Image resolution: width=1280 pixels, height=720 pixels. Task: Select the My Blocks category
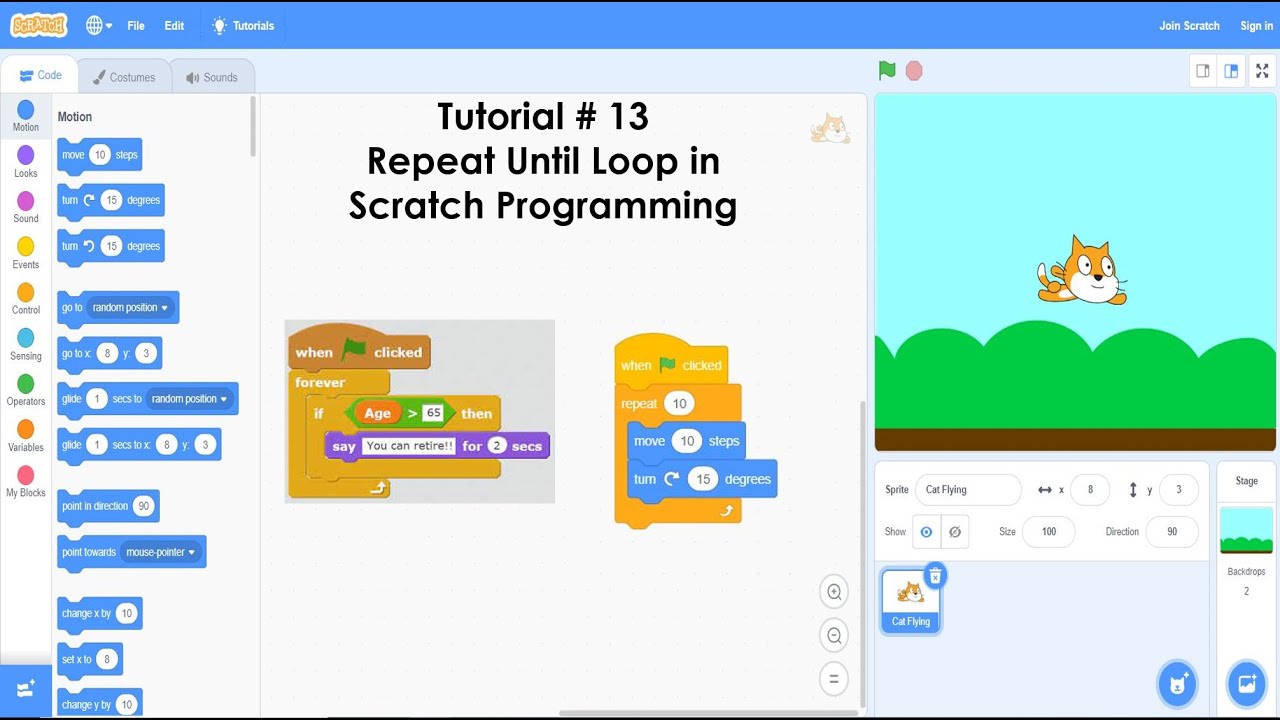(26, 481)
